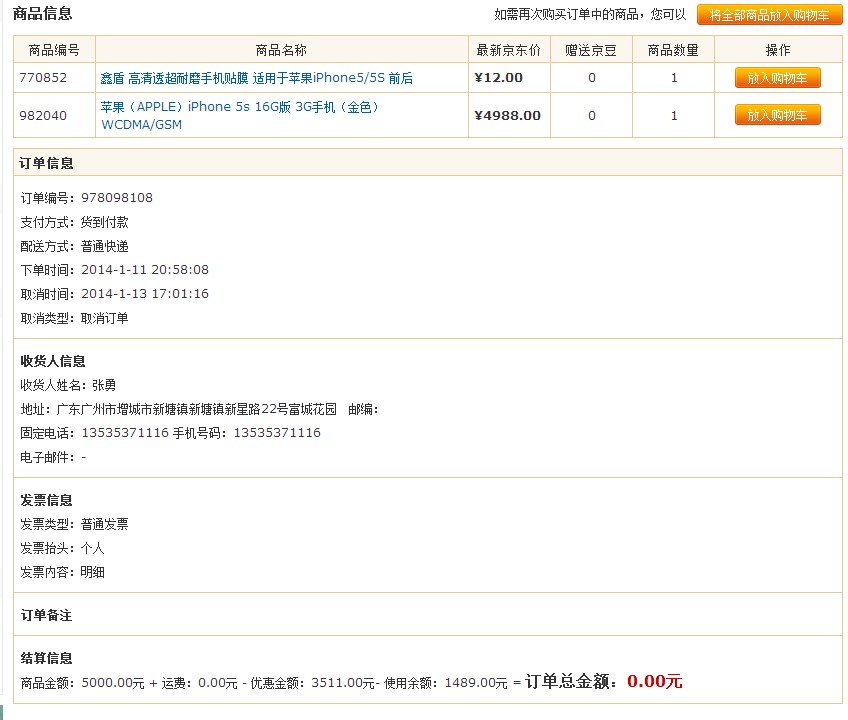Add the iPhone 5s to cart
Screen dimensions: 848x720
click(778, 115)
